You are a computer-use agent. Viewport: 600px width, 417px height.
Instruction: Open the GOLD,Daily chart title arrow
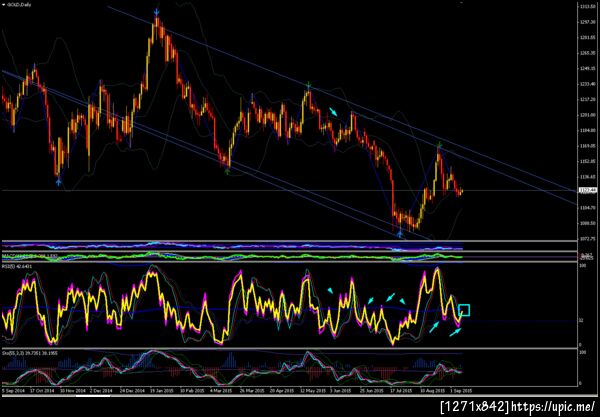[3, 5]
